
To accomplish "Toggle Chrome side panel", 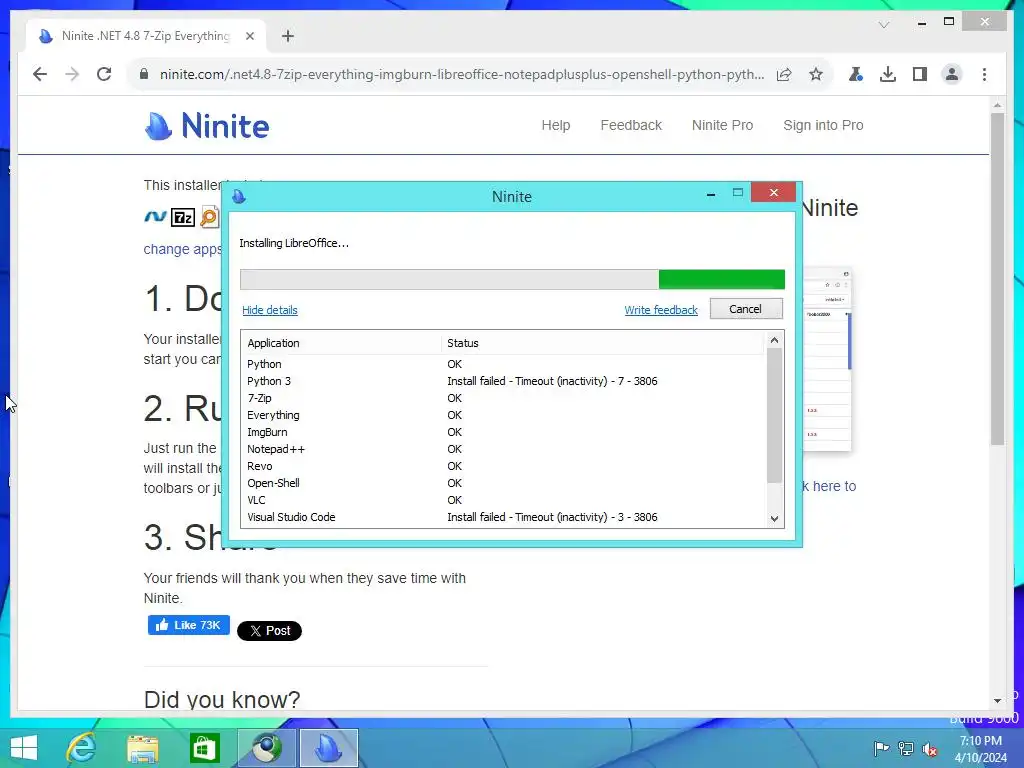I will click(920, 74).
